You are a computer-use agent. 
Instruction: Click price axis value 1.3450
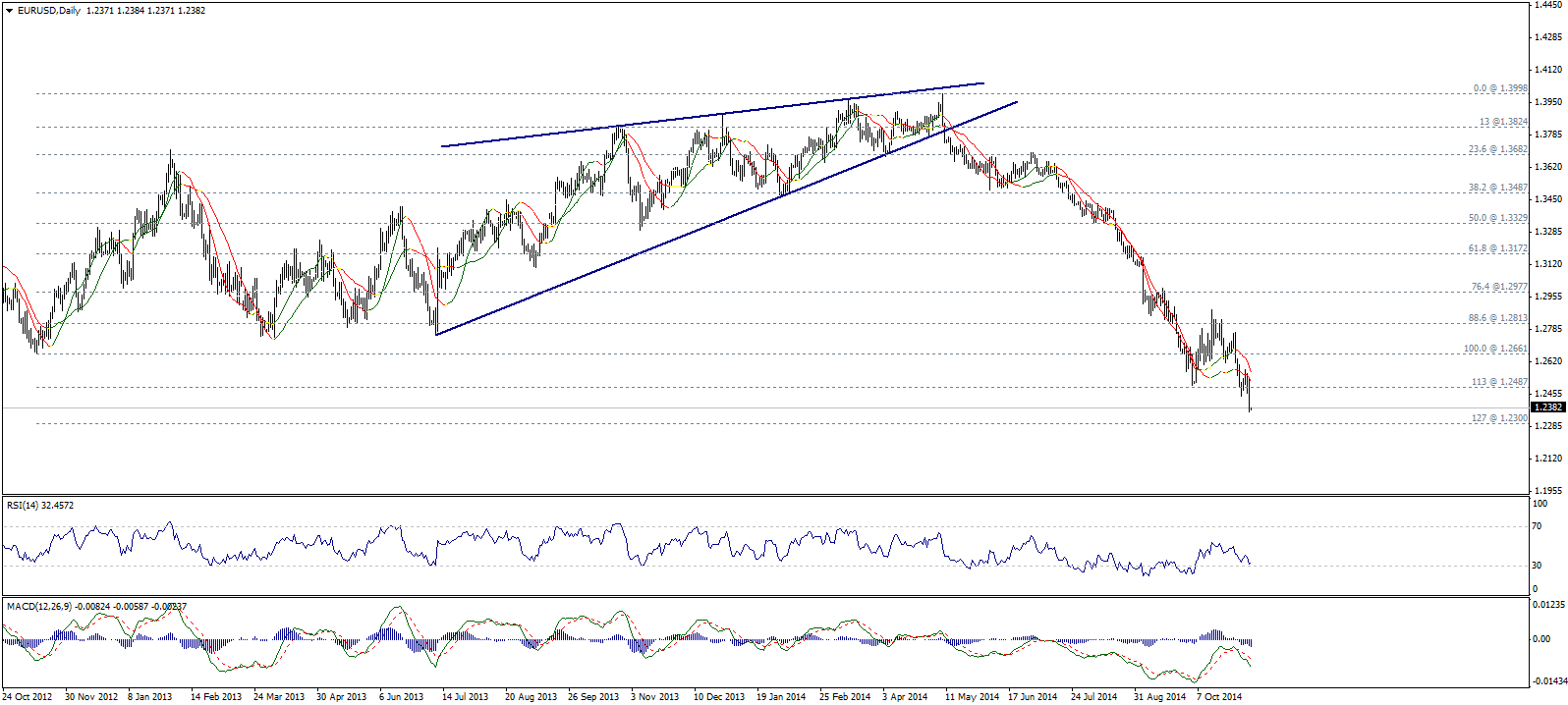(x=1548, y=199)
